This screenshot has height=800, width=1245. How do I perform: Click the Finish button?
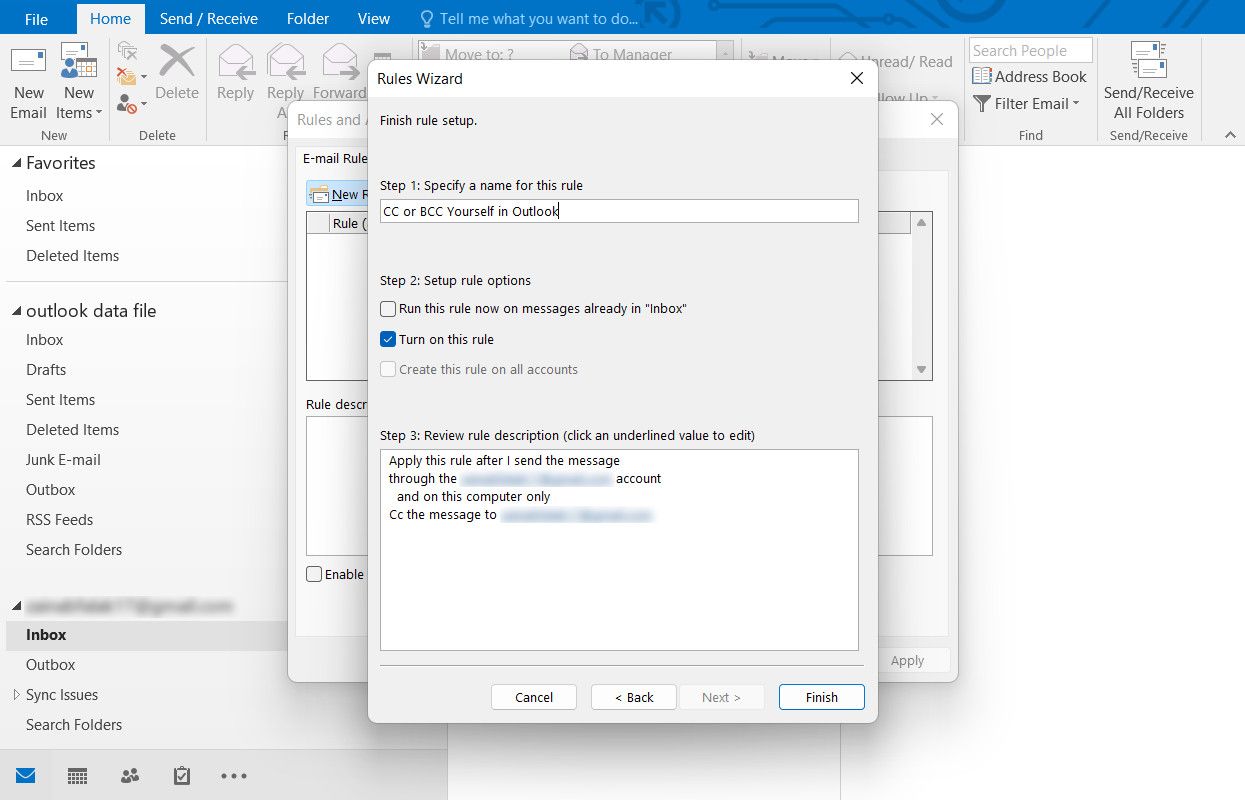pyautogui.click(x=821, y=697)
